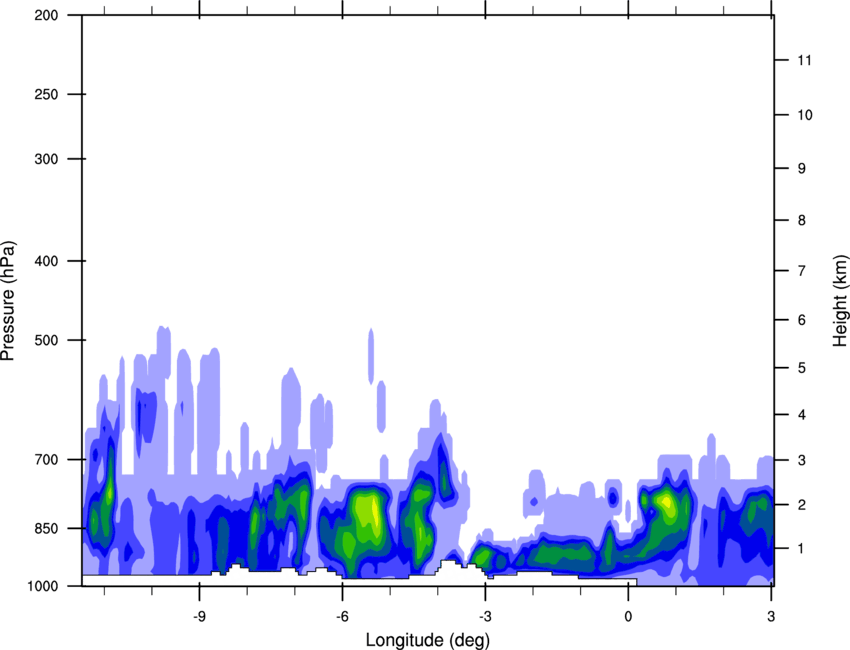Click the 3 km height label

[802, 460]
